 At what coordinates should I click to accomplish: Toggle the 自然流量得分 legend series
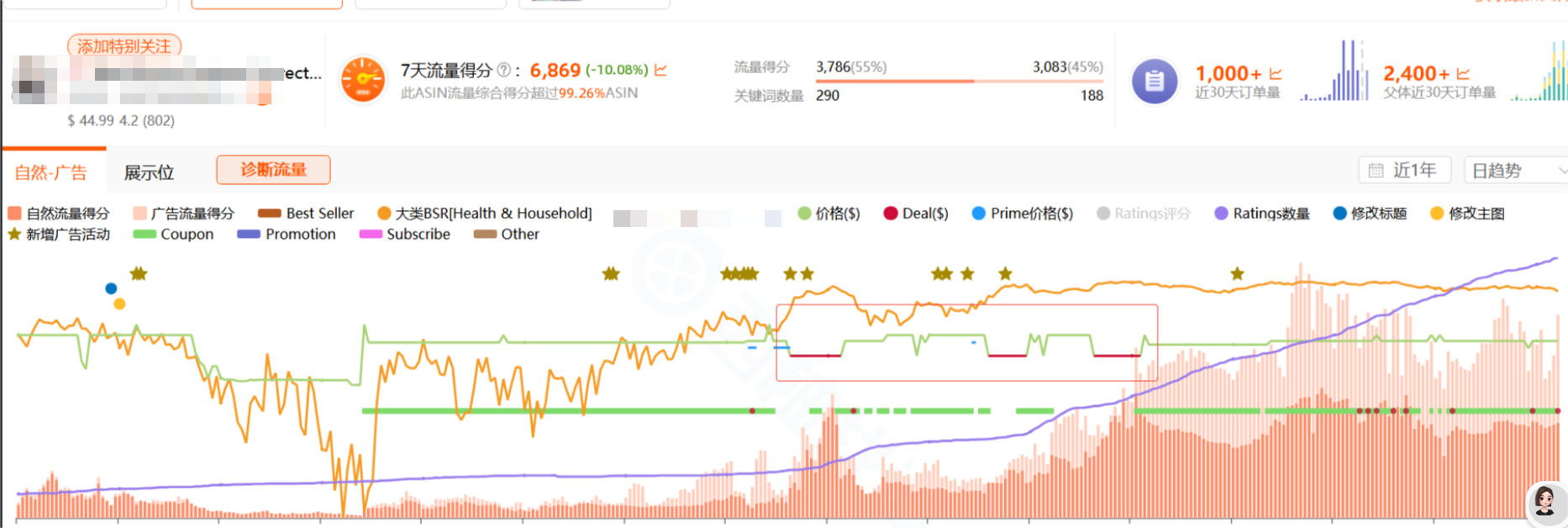click(59, 214)
